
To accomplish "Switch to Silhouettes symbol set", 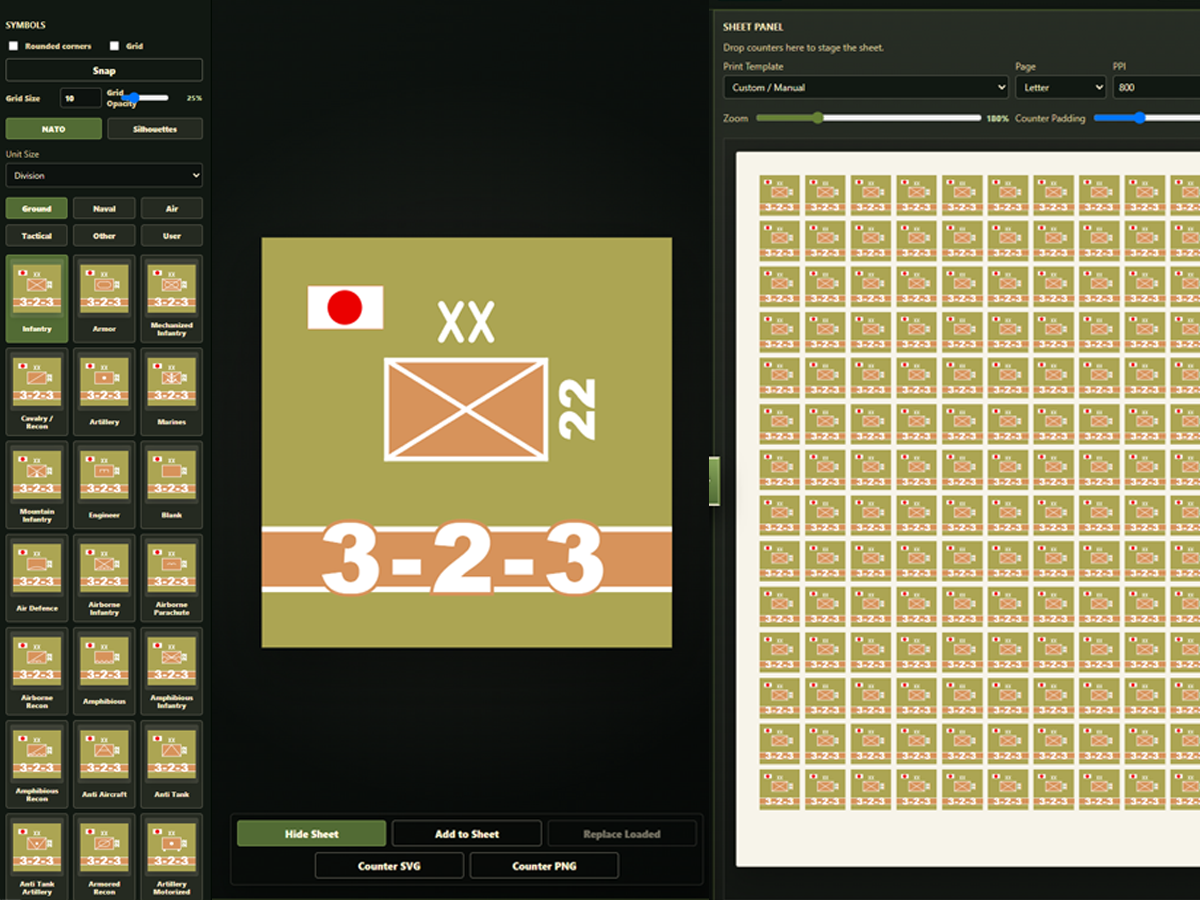I will point(155,129).
